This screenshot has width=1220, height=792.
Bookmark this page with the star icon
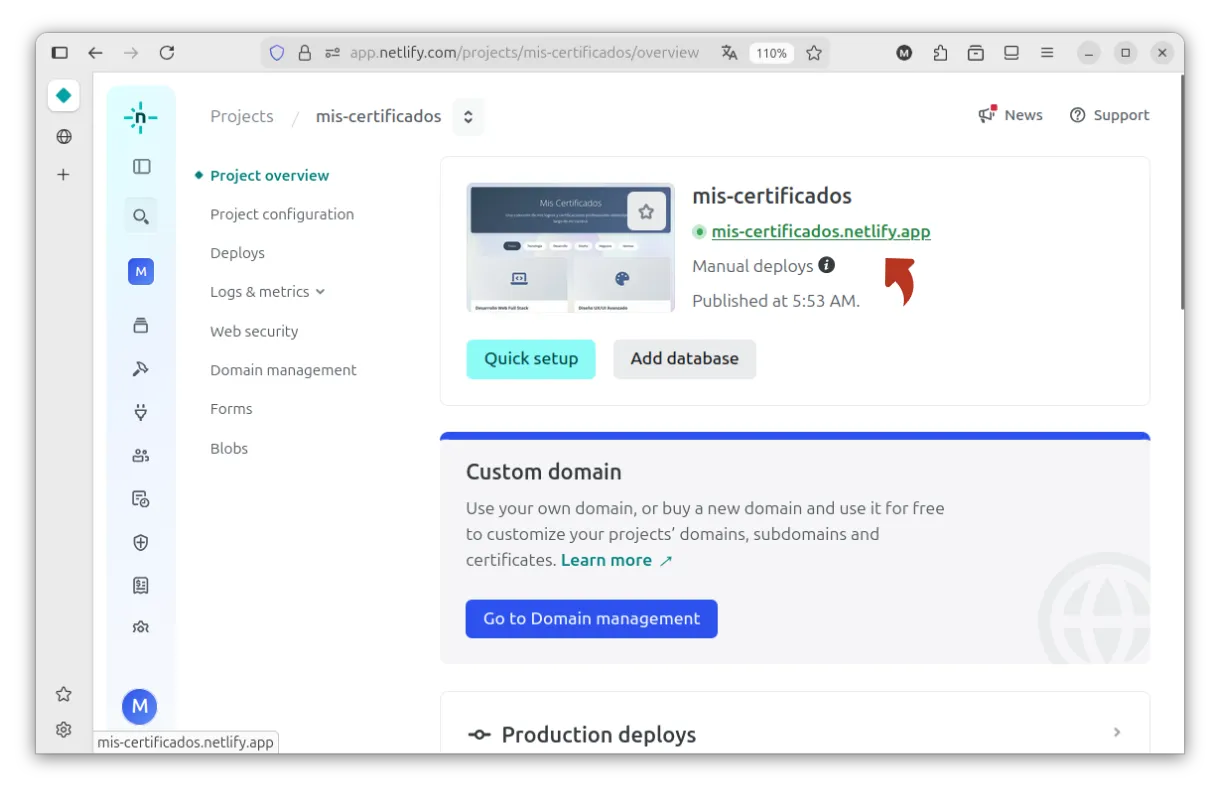[814, 53]
